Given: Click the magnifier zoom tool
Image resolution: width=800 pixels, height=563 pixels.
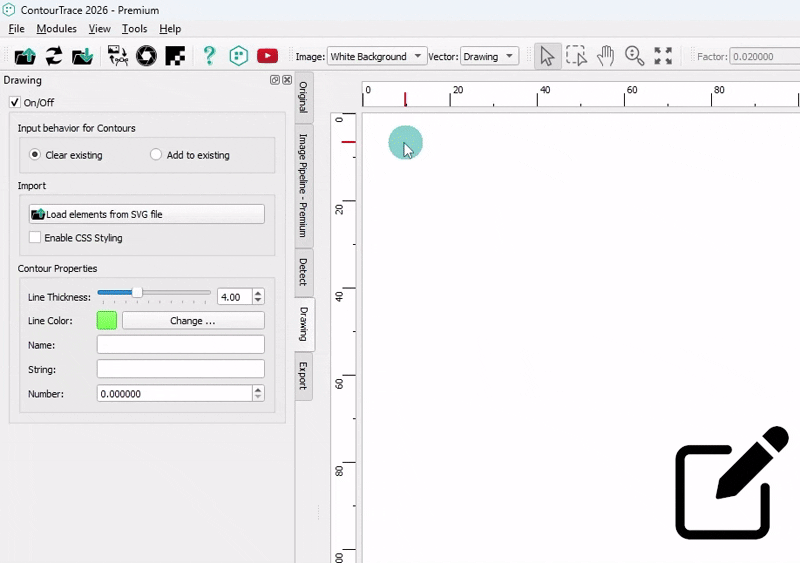Looking at the screenshot, I should pos(634,56).
